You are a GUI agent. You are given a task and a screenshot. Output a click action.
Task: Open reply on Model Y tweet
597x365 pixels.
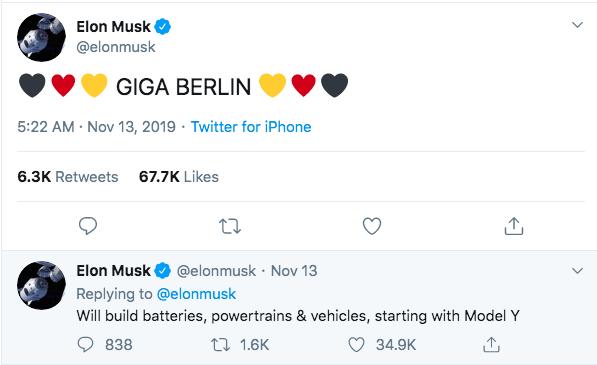pos(85,345)
